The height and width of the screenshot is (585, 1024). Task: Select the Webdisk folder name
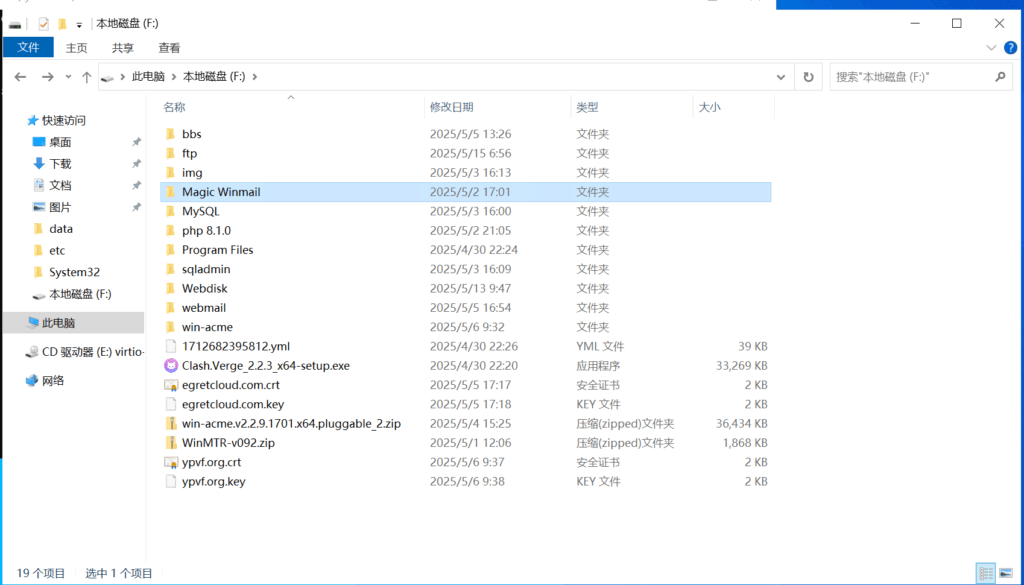204,289
